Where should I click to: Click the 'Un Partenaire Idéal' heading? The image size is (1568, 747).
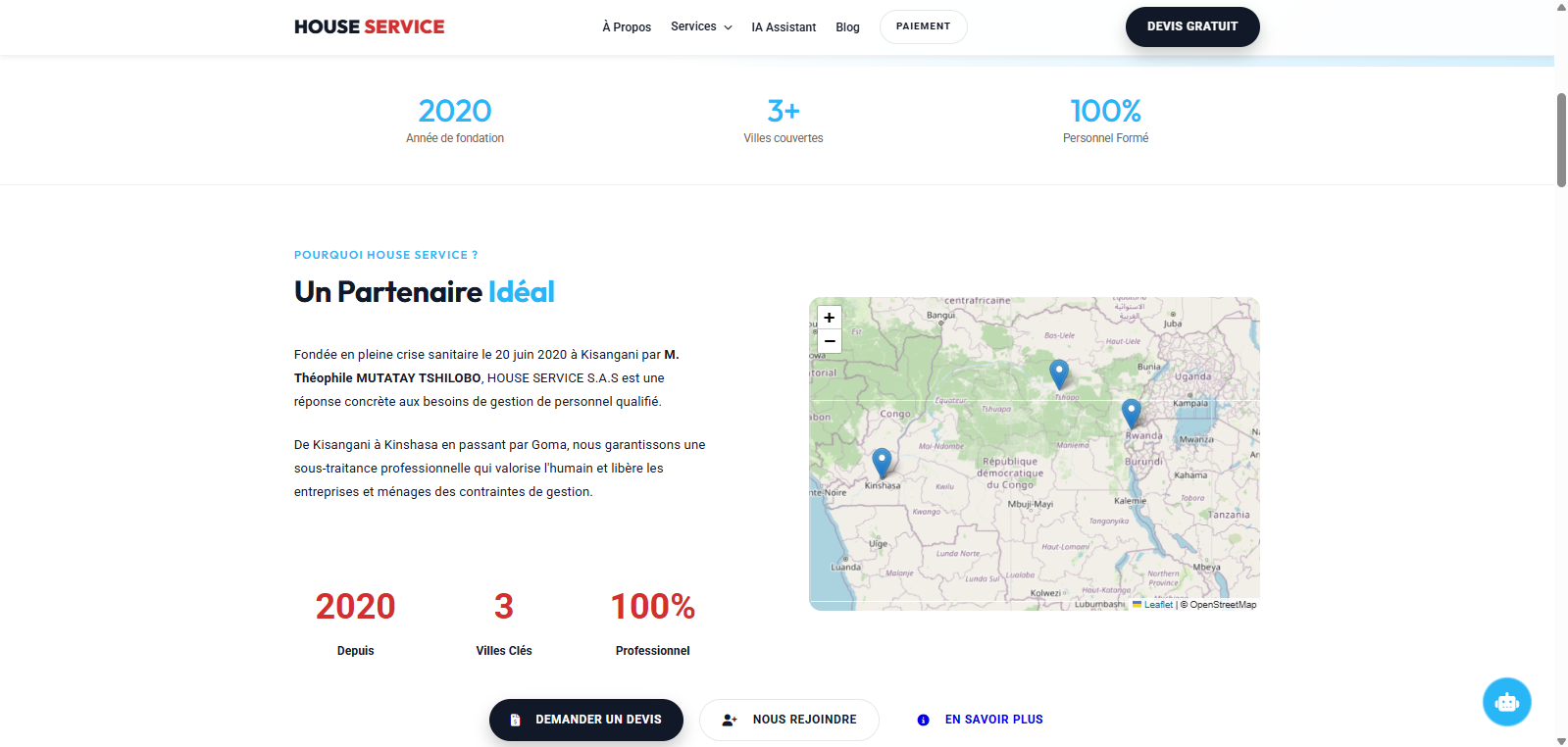tap(425, 292)
